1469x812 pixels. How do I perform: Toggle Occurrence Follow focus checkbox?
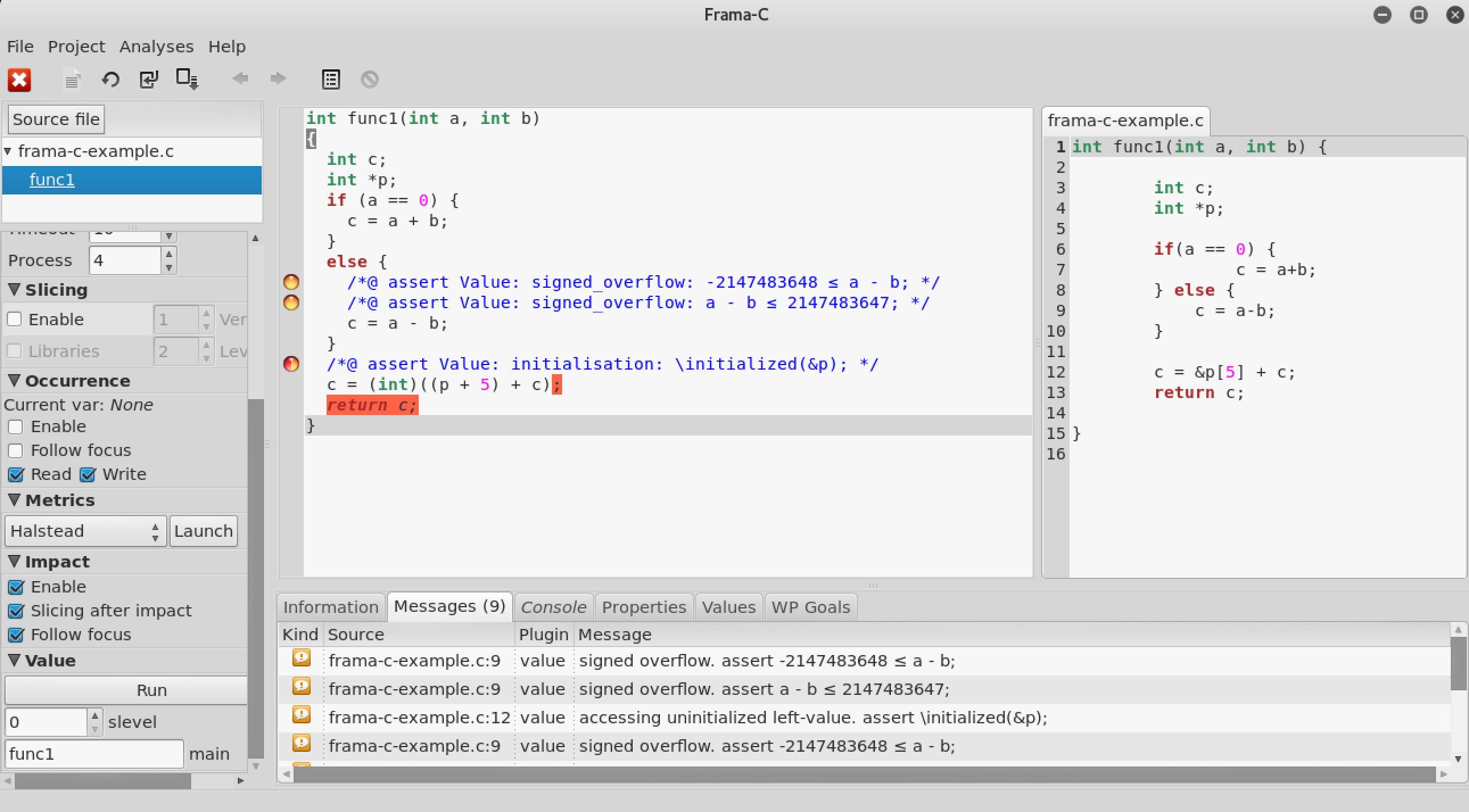(15, 451)
